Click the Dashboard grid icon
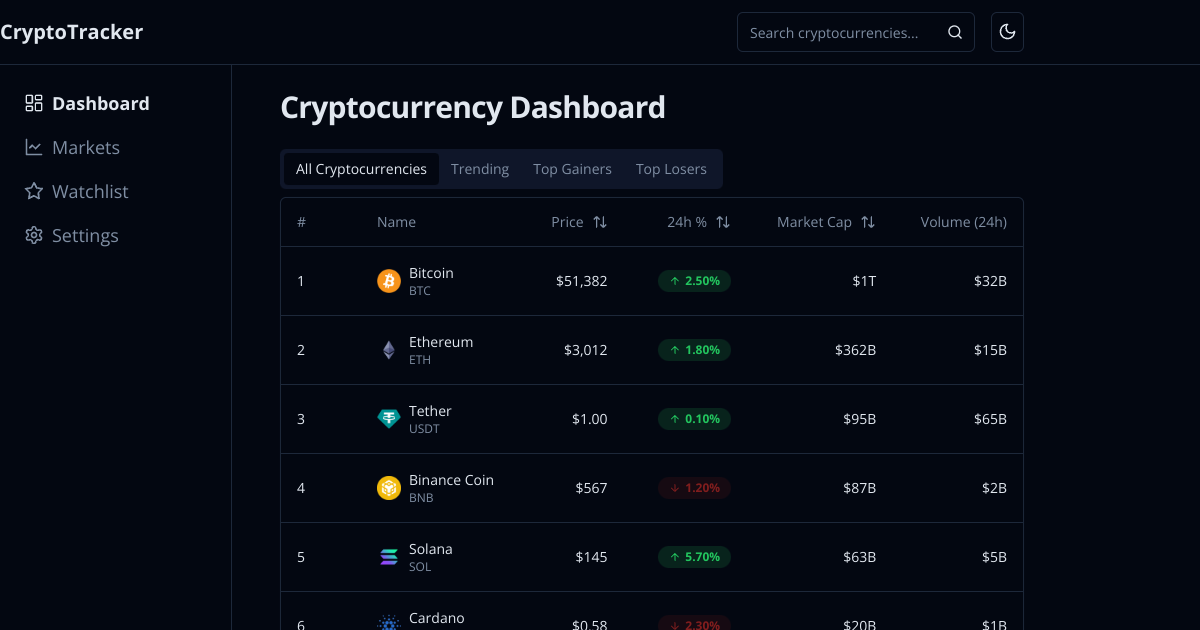Viewport: 1200px width, 630px height. point(33,103)
